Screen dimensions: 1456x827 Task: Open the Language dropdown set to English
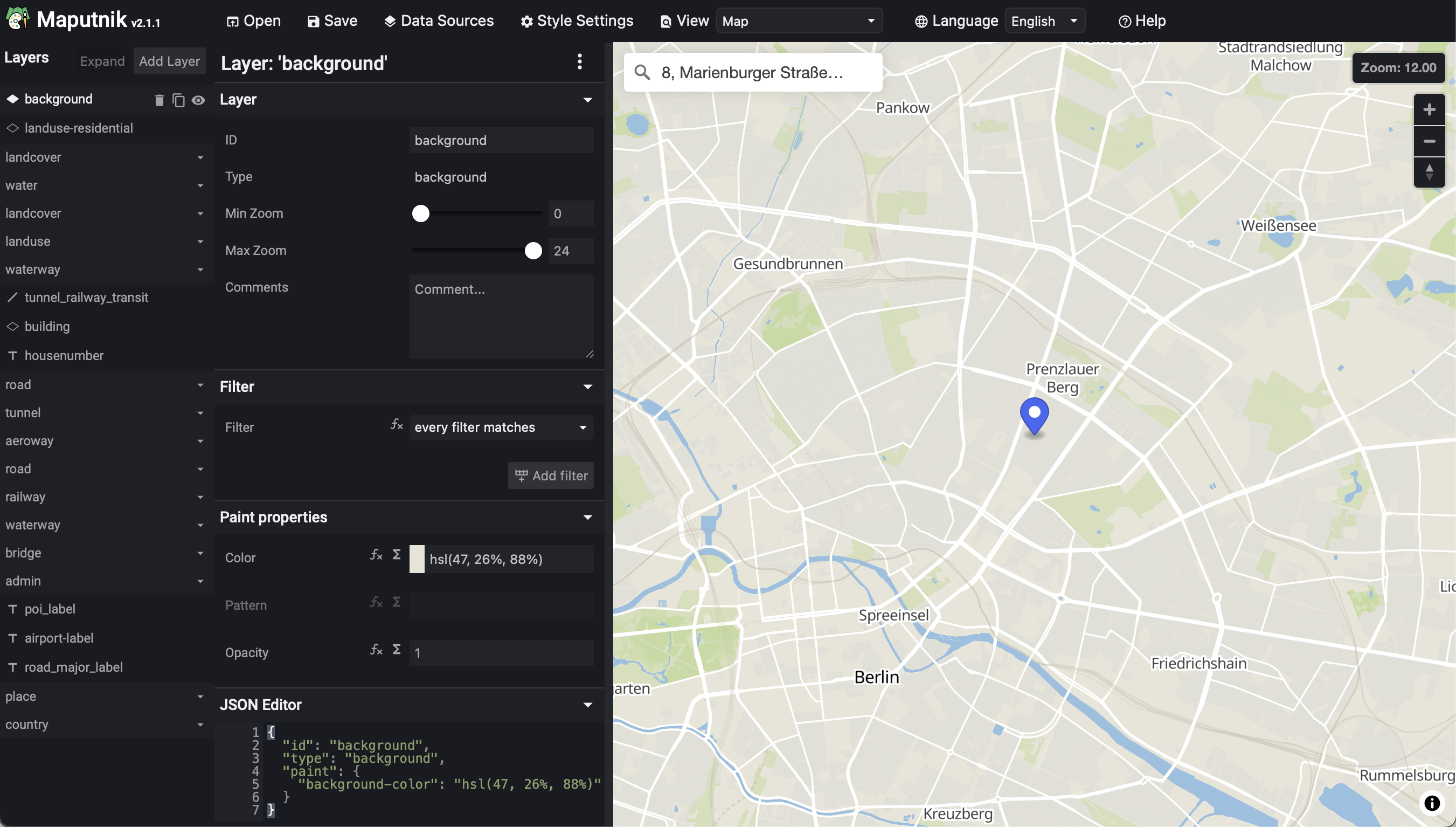click(x=1044, y=21)
